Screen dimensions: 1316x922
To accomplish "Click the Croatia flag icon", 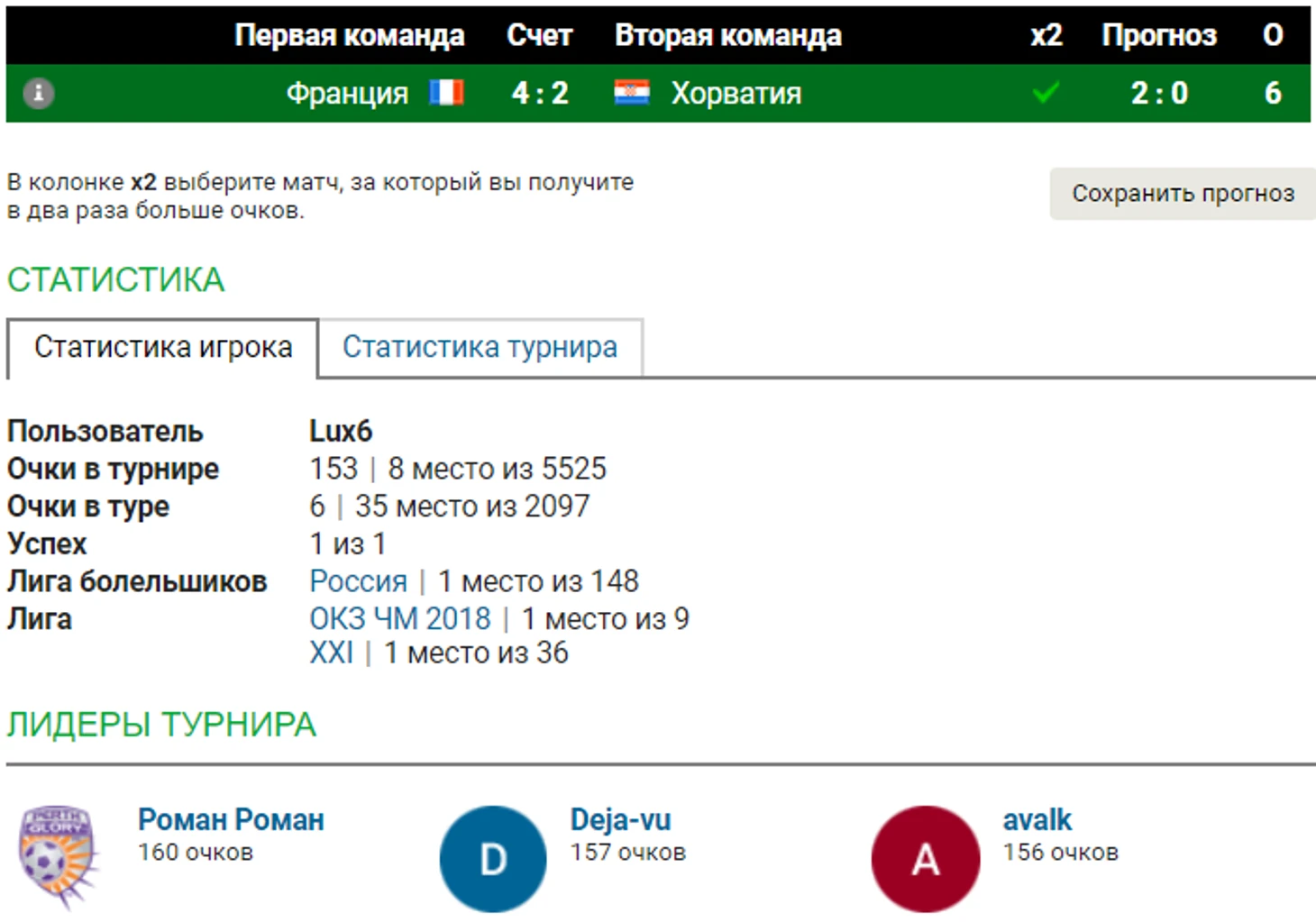I will click(631, 93).
